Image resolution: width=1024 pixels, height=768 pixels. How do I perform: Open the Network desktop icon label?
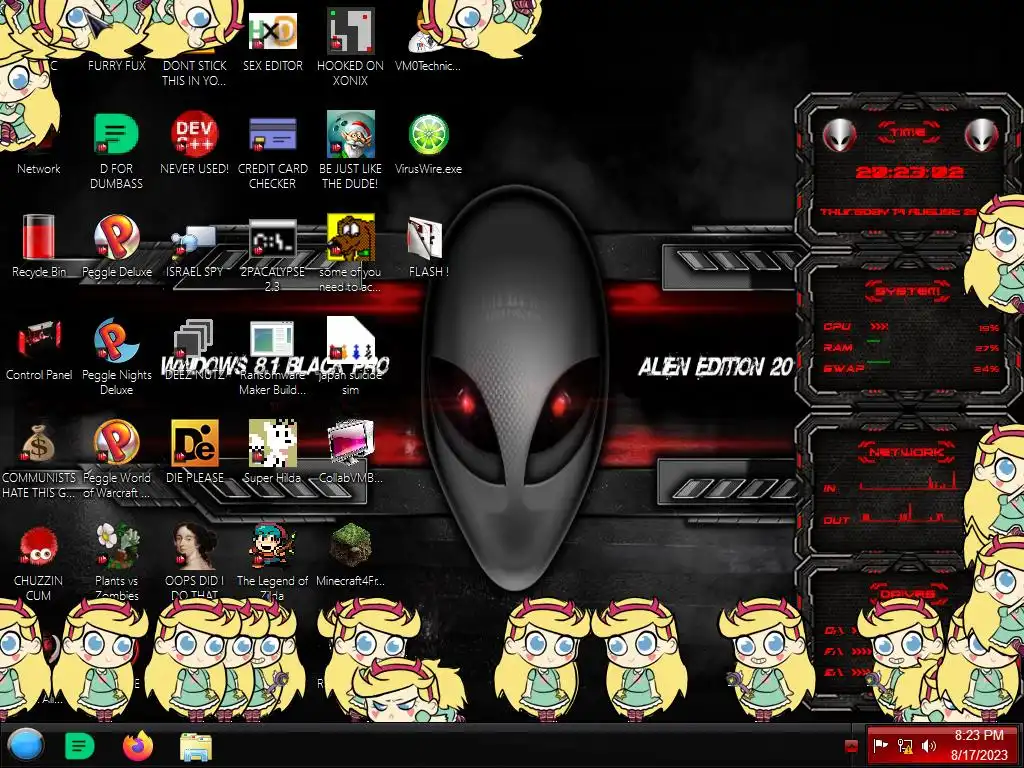(39, 168)
